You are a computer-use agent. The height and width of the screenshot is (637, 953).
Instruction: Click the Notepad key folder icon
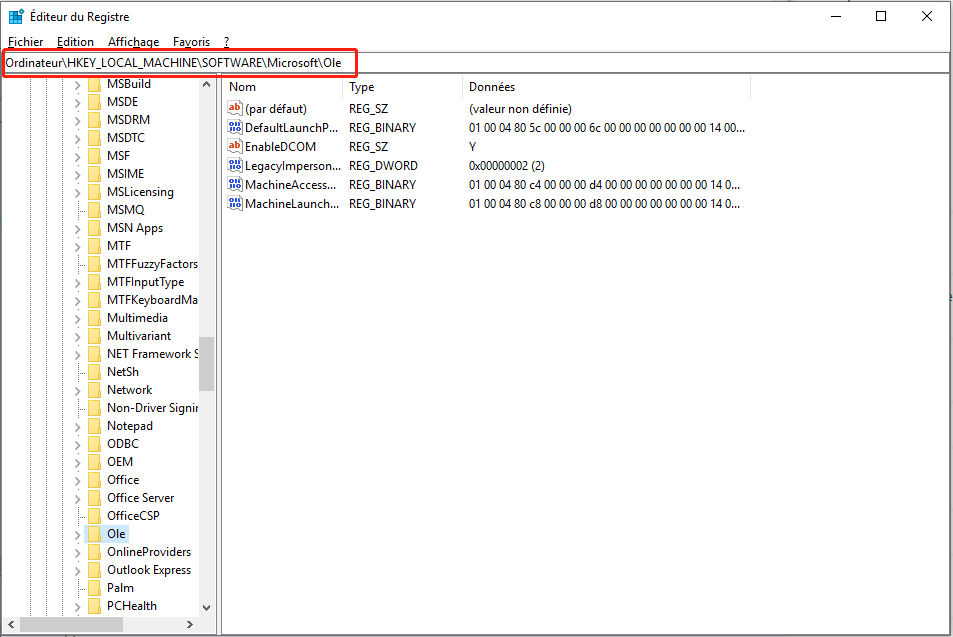click(95, 426)
